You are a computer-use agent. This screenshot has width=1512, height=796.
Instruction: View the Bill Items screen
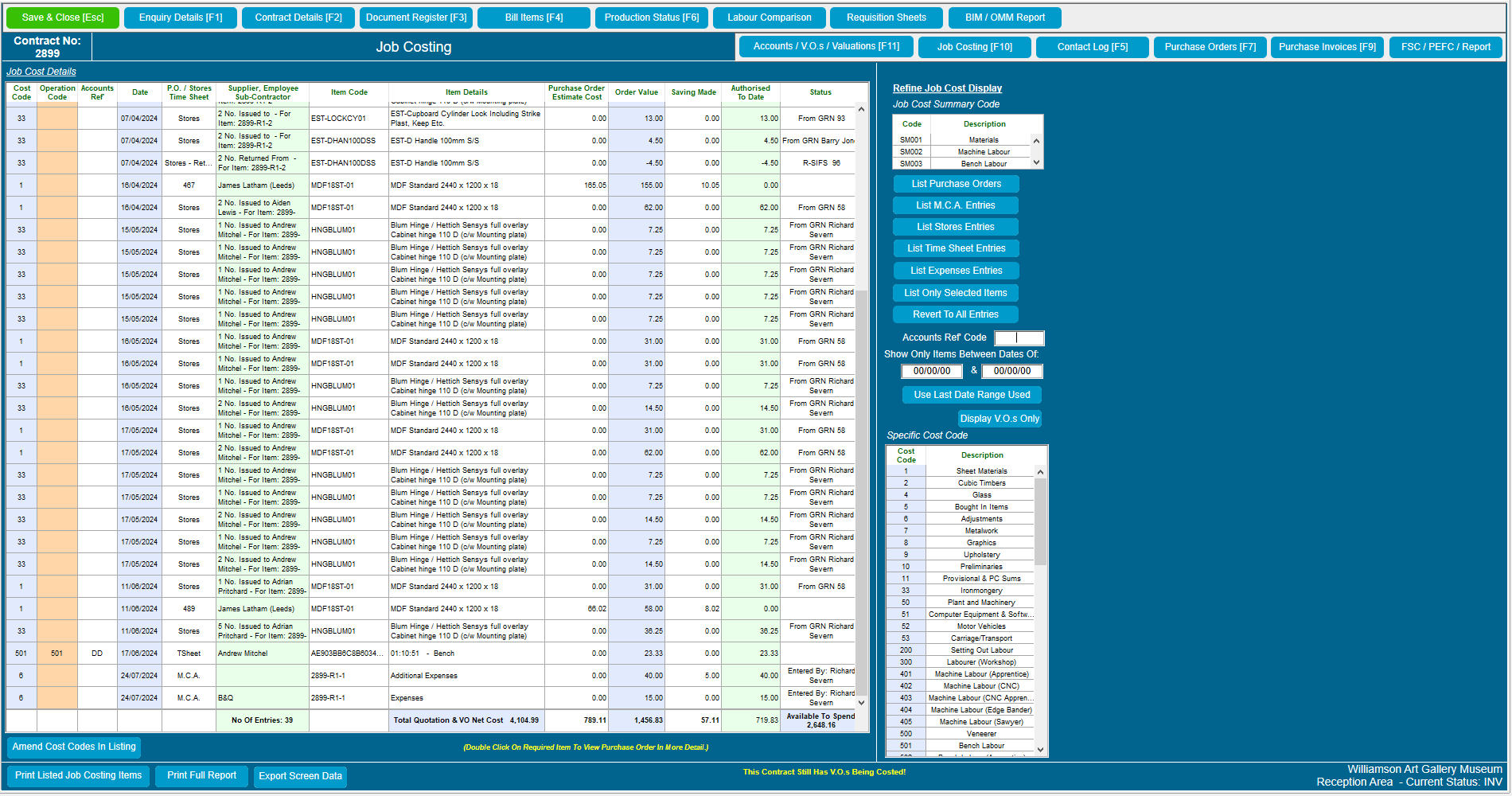point(533,17)
